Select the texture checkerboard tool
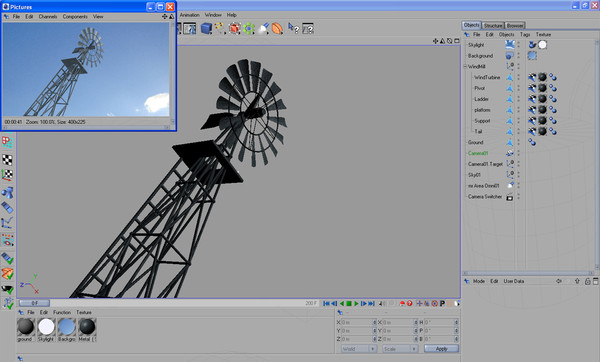This screenshot has height=362, width=600. 7,160
